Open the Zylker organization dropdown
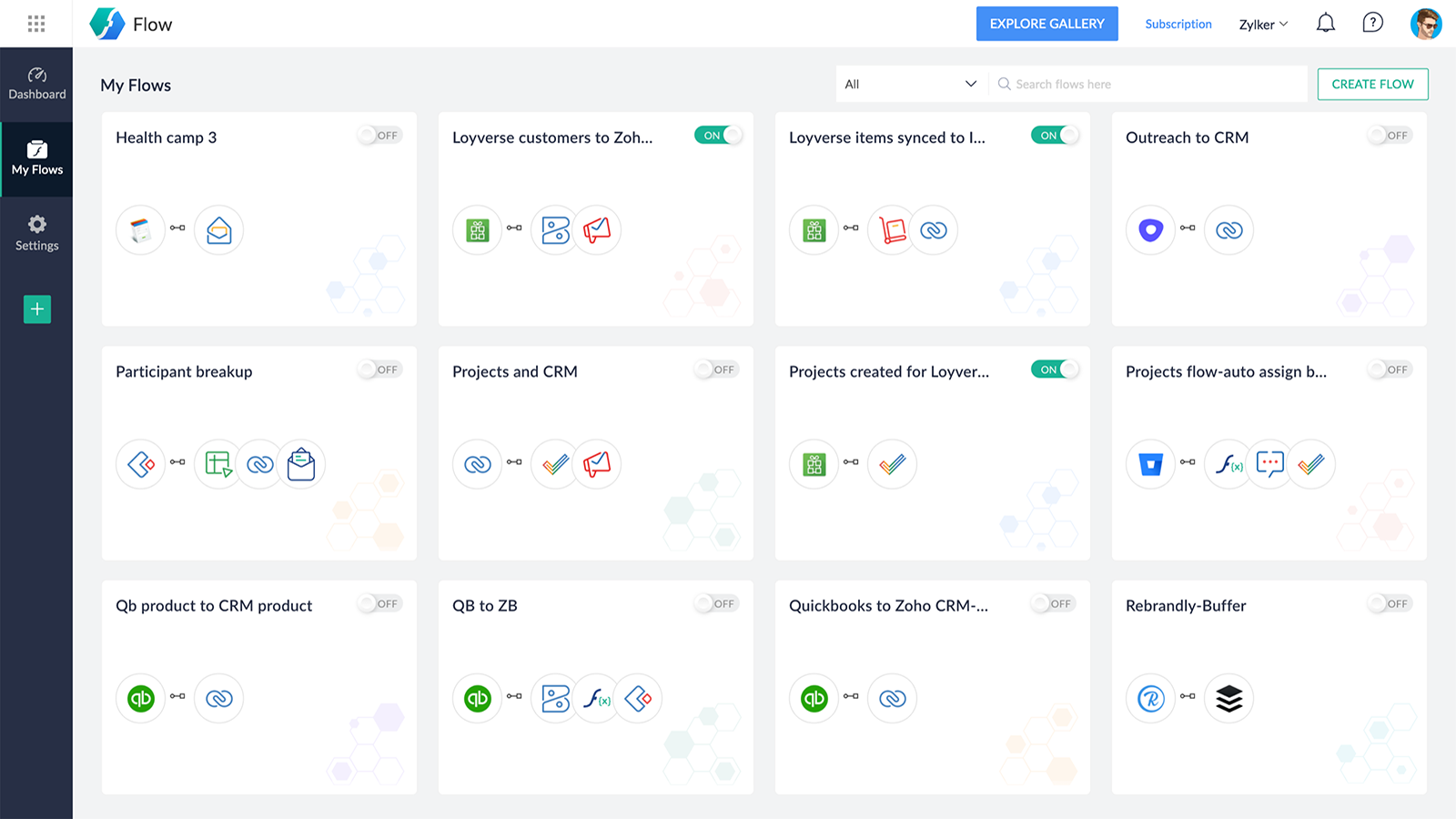 [x=1263, y=25]
